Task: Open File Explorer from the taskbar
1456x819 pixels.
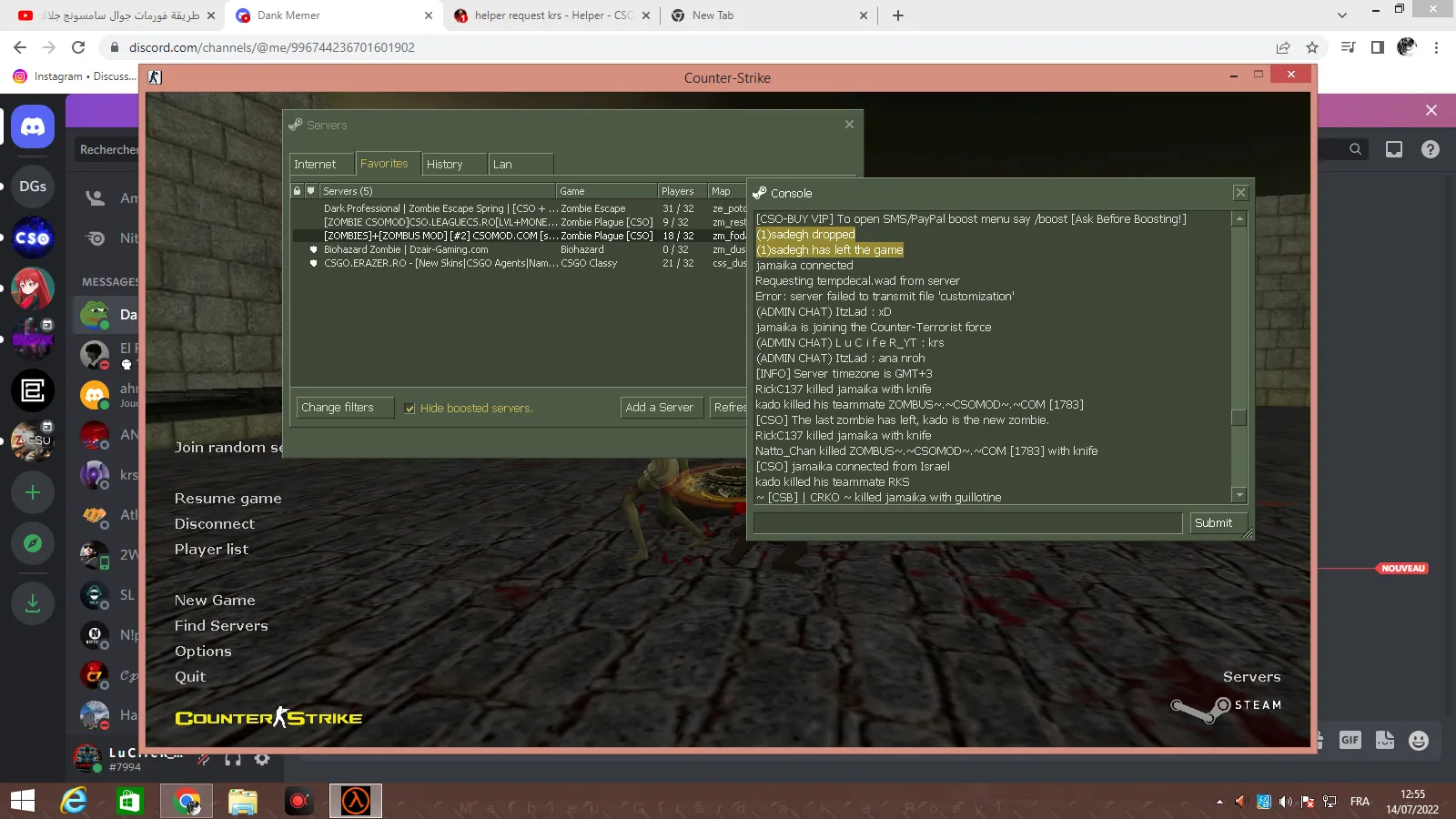Action: pyautogui.click(x=242, y=801)
